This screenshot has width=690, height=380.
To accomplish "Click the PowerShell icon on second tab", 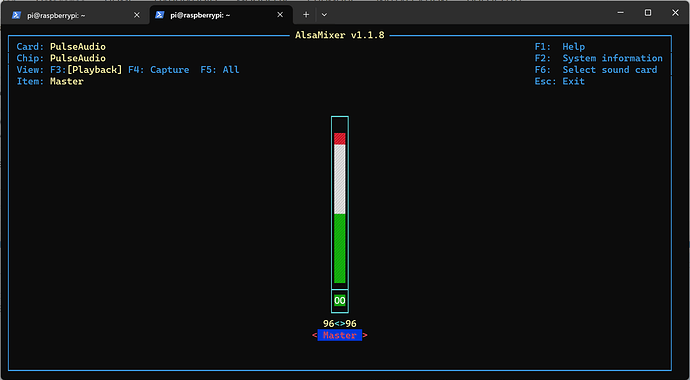I will pyautogui.click(x=160, y=15).
